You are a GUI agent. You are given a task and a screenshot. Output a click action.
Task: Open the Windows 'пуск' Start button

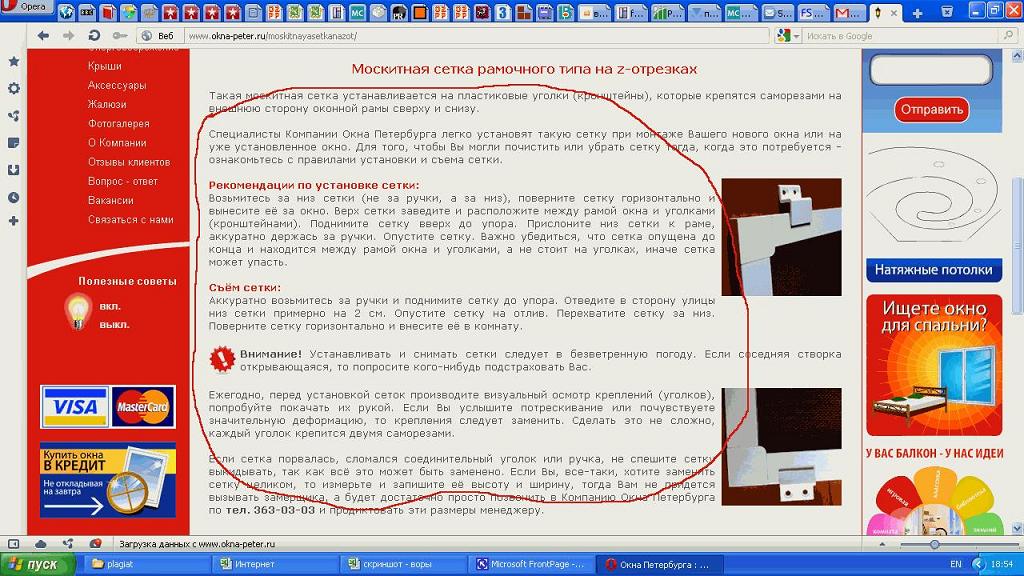[38, 564]
